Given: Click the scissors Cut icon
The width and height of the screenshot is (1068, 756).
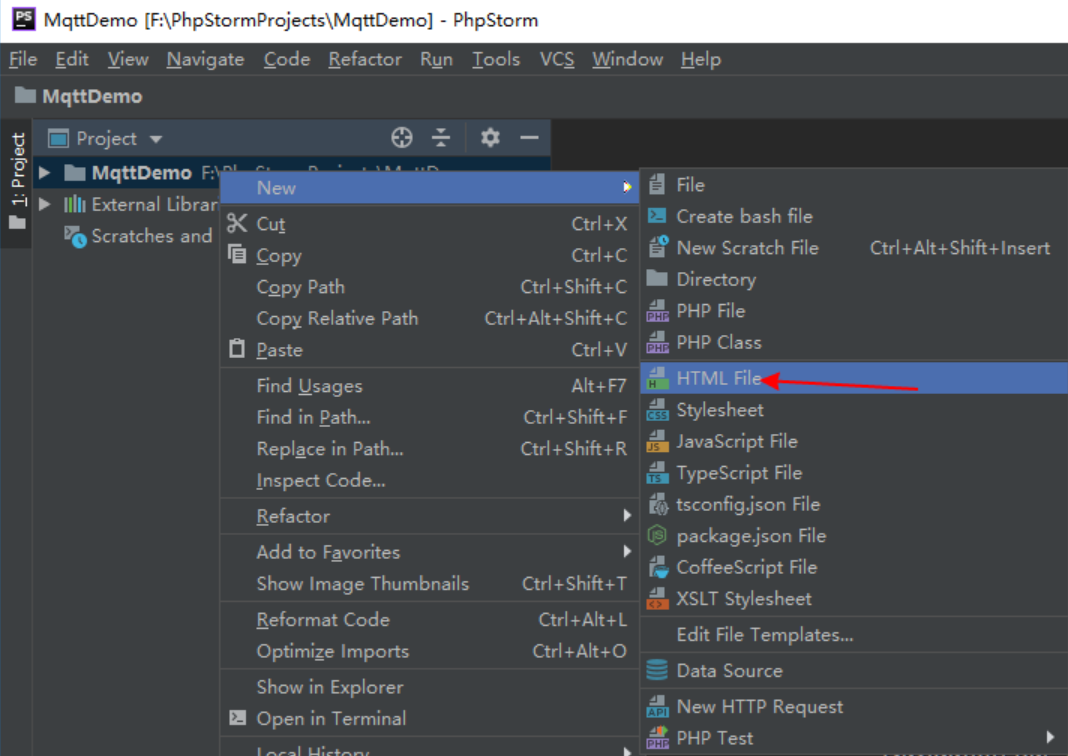Looking at the screenshot, I should (x=237, y=224).
